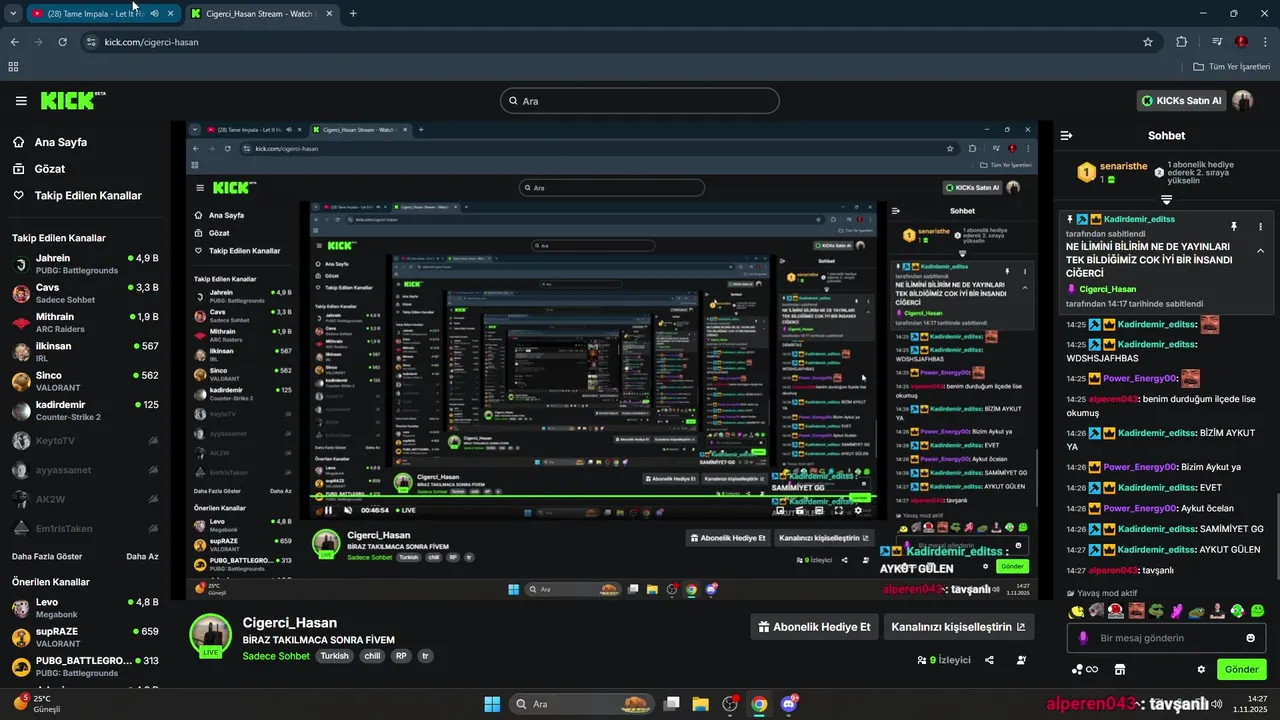Screen dimensions: 1280x720
Task: Open the Takip Edilen Kanallar menu item
Action: pyautogui.click(x=77, y=196)
